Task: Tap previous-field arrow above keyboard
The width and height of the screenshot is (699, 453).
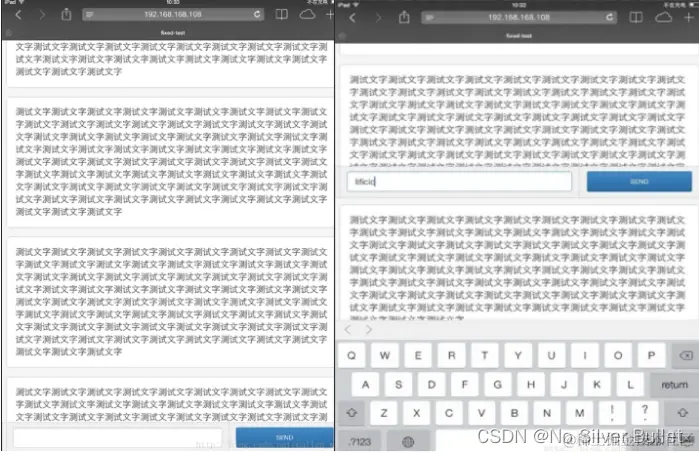Action: (348, 330)
